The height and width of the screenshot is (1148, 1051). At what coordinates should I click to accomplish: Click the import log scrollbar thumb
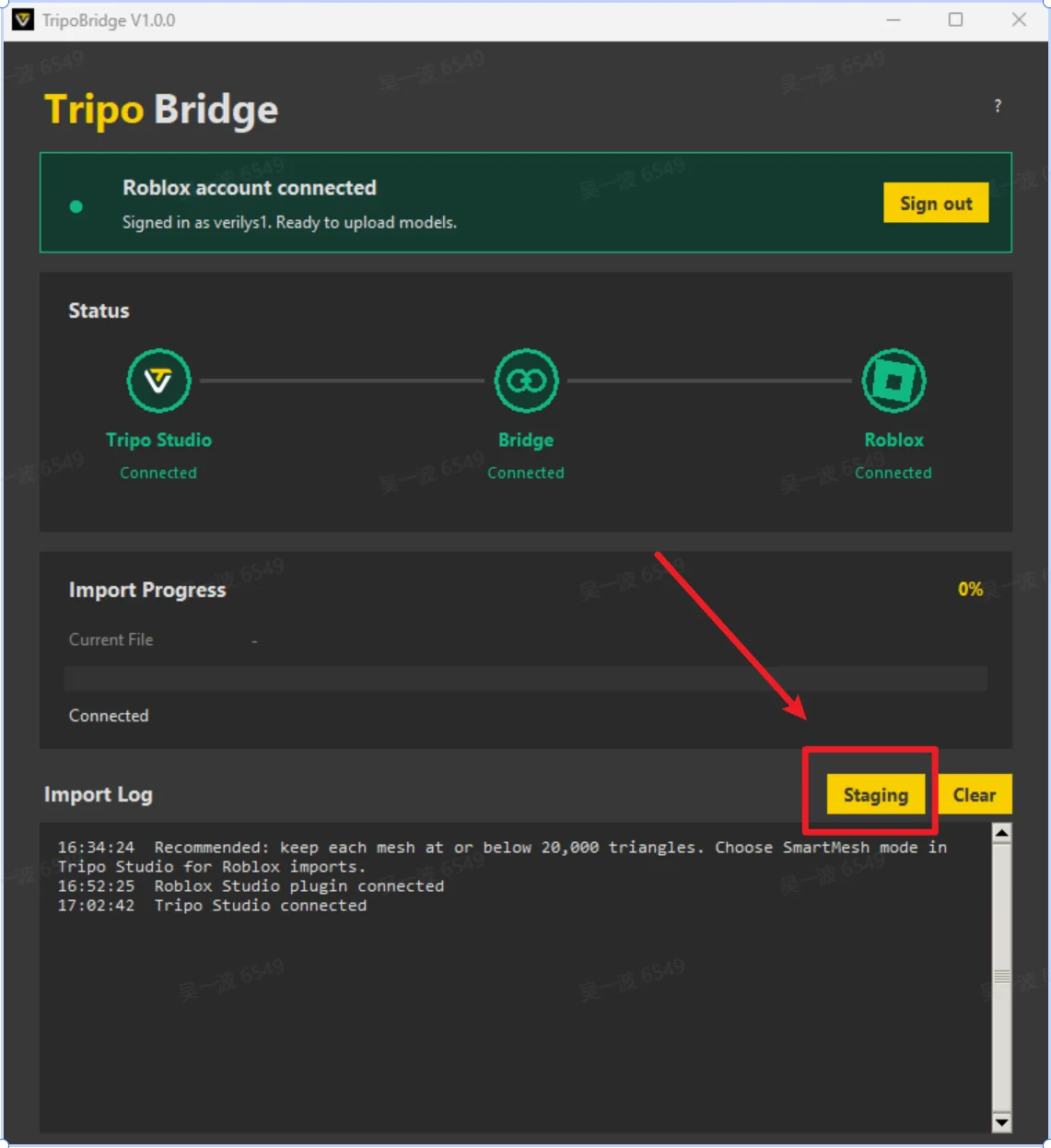tap(1001, 977)
